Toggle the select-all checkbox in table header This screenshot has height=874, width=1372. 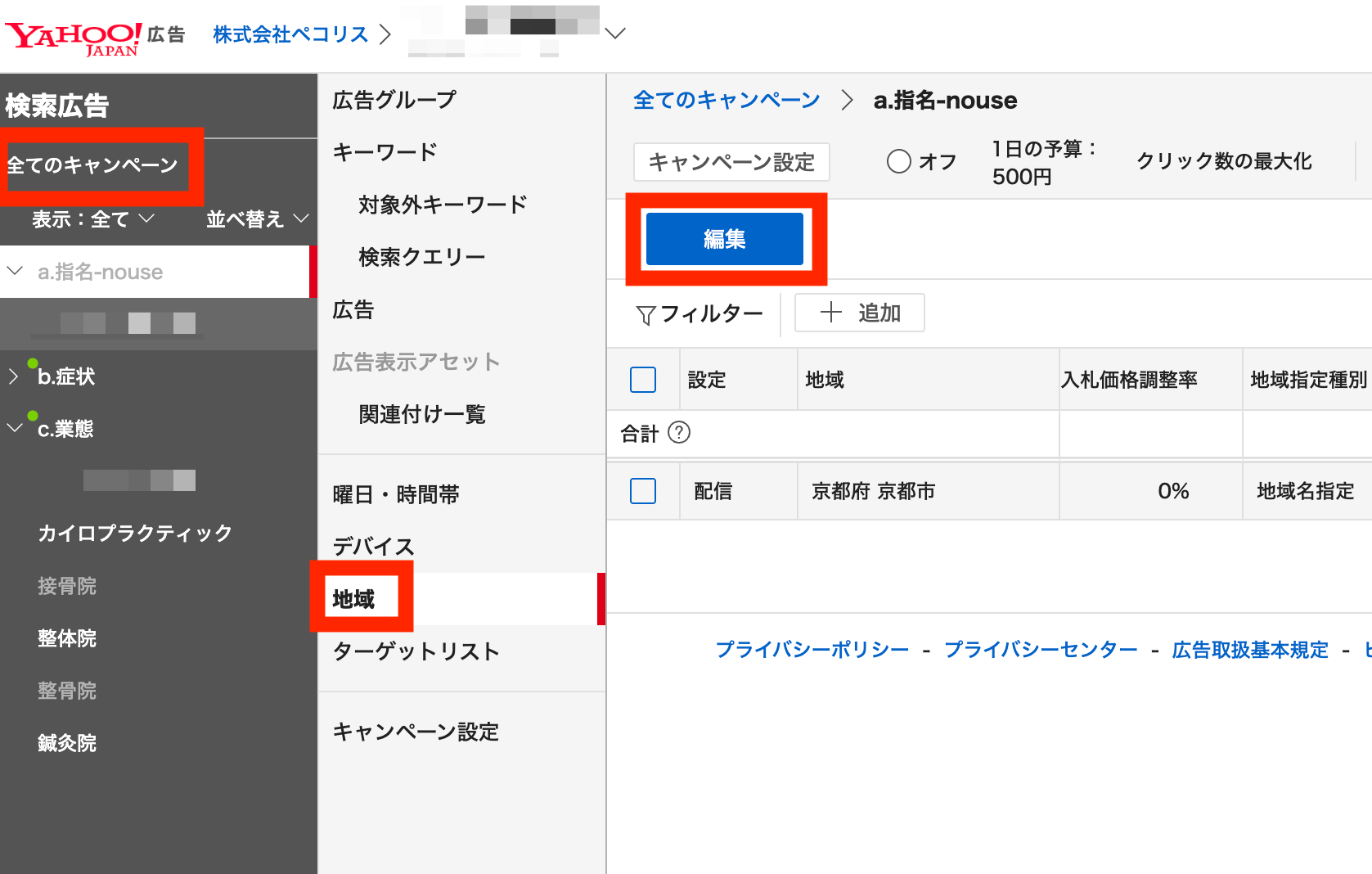[x=643, y=380]
